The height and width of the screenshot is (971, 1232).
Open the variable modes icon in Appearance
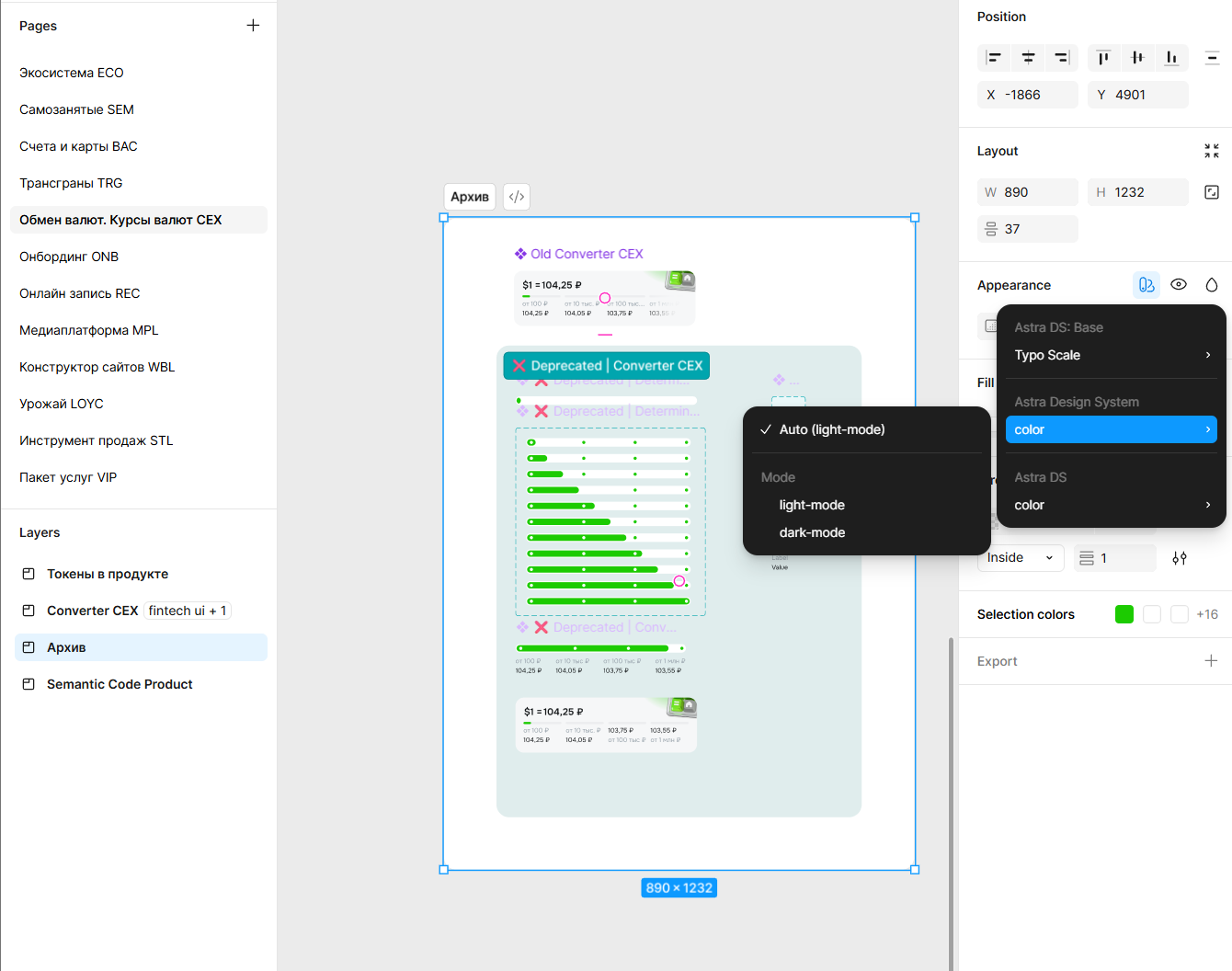tap(1146, 285)
